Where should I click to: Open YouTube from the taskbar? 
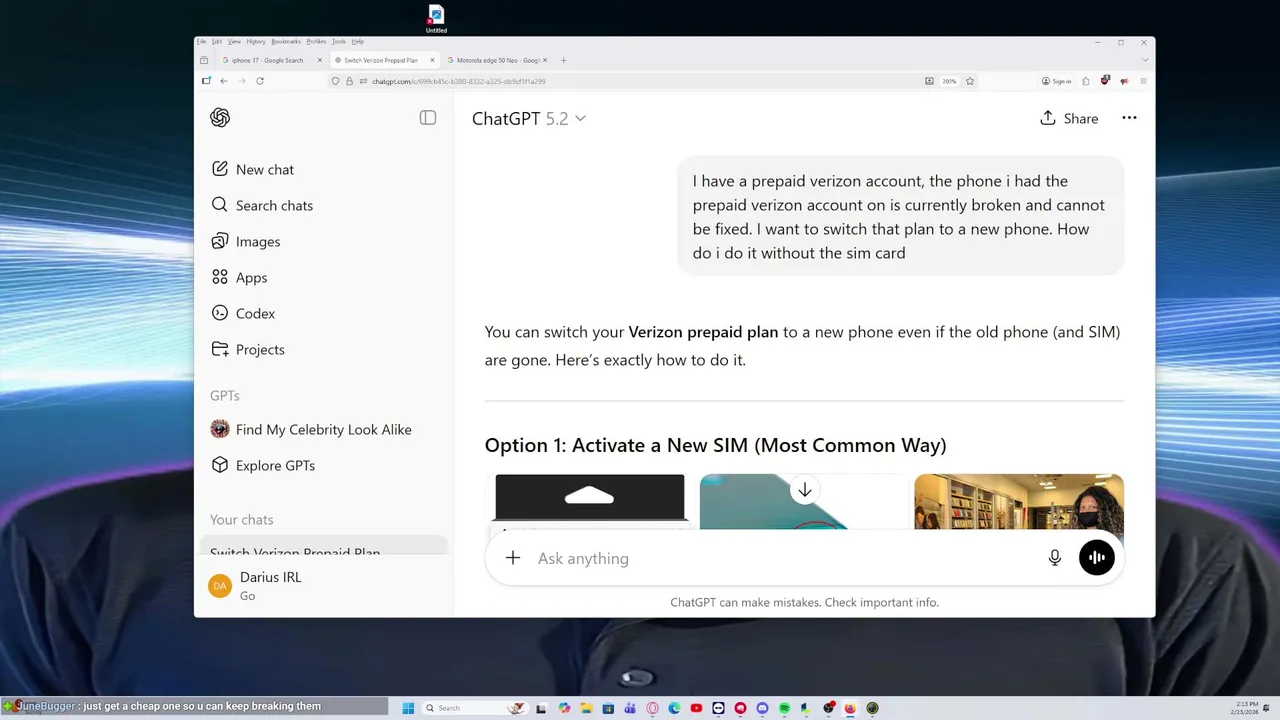click(696, 708)
